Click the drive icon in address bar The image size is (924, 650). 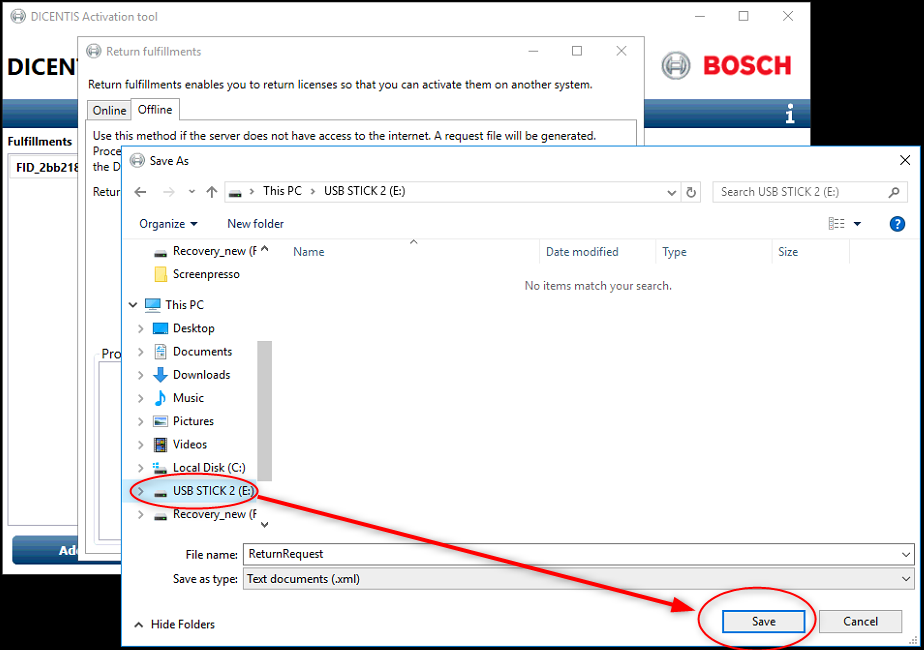[x=235, y=193]
